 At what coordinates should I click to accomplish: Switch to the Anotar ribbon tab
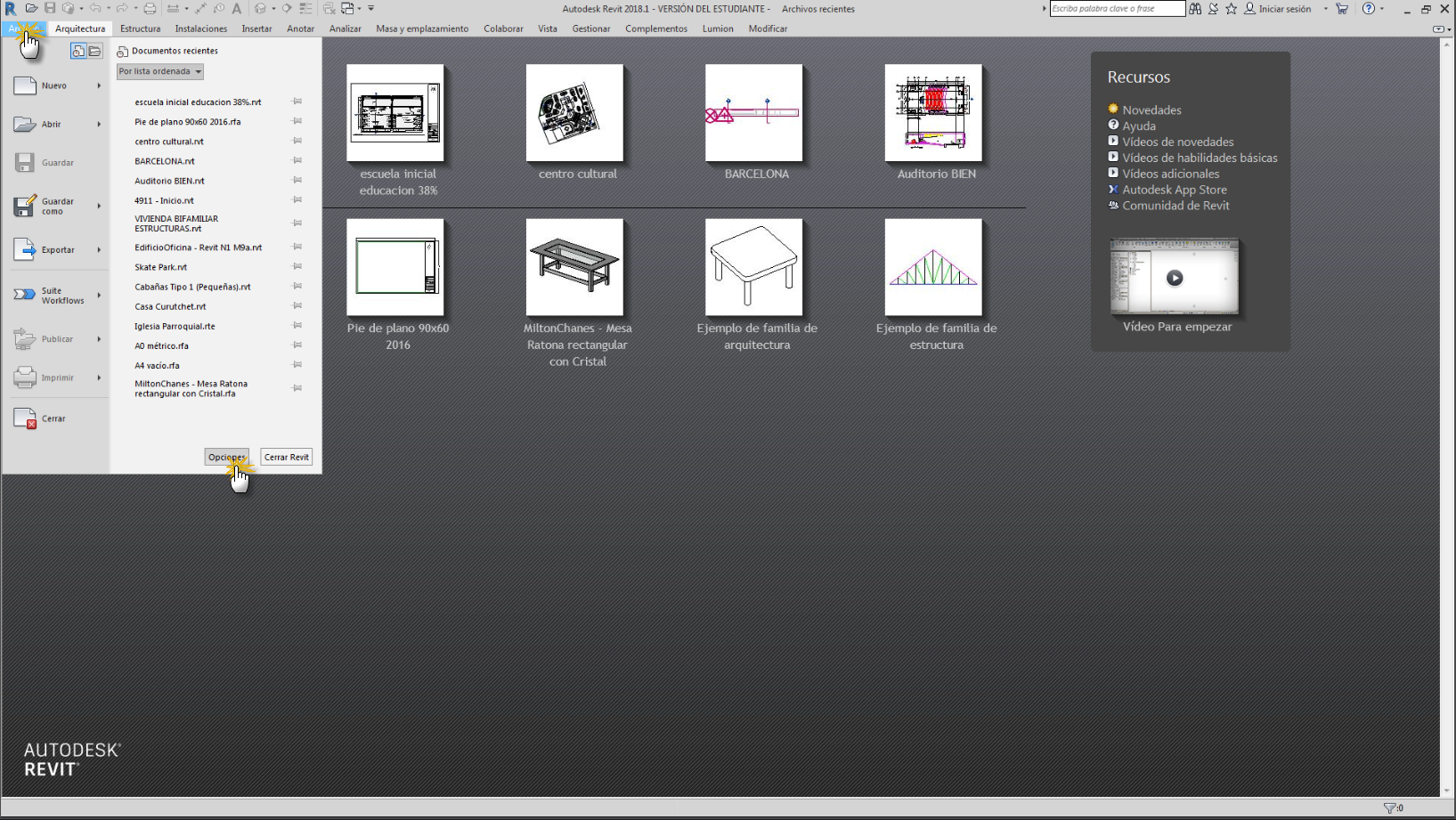(300, 28)
